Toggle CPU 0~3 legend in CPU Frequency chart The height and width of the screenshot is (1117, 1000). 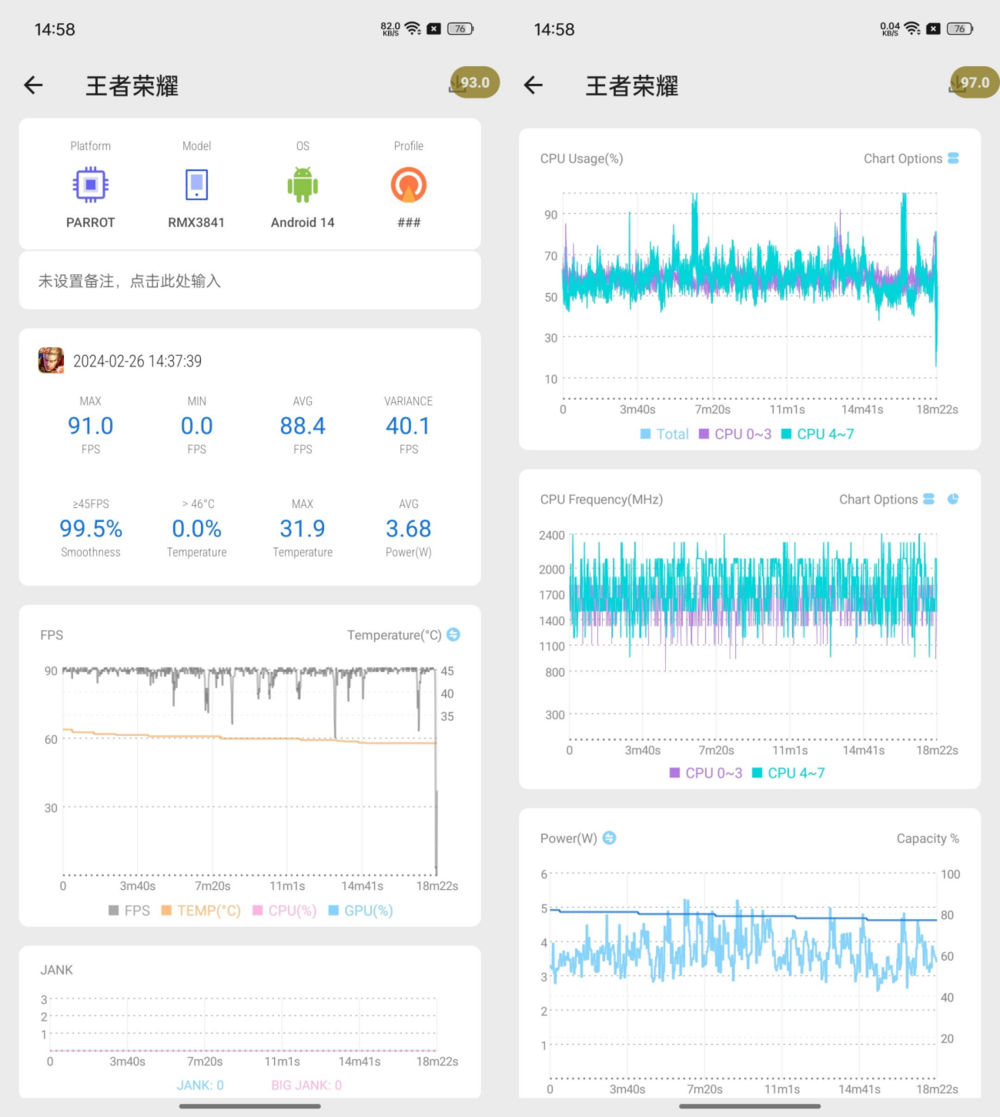706,773
